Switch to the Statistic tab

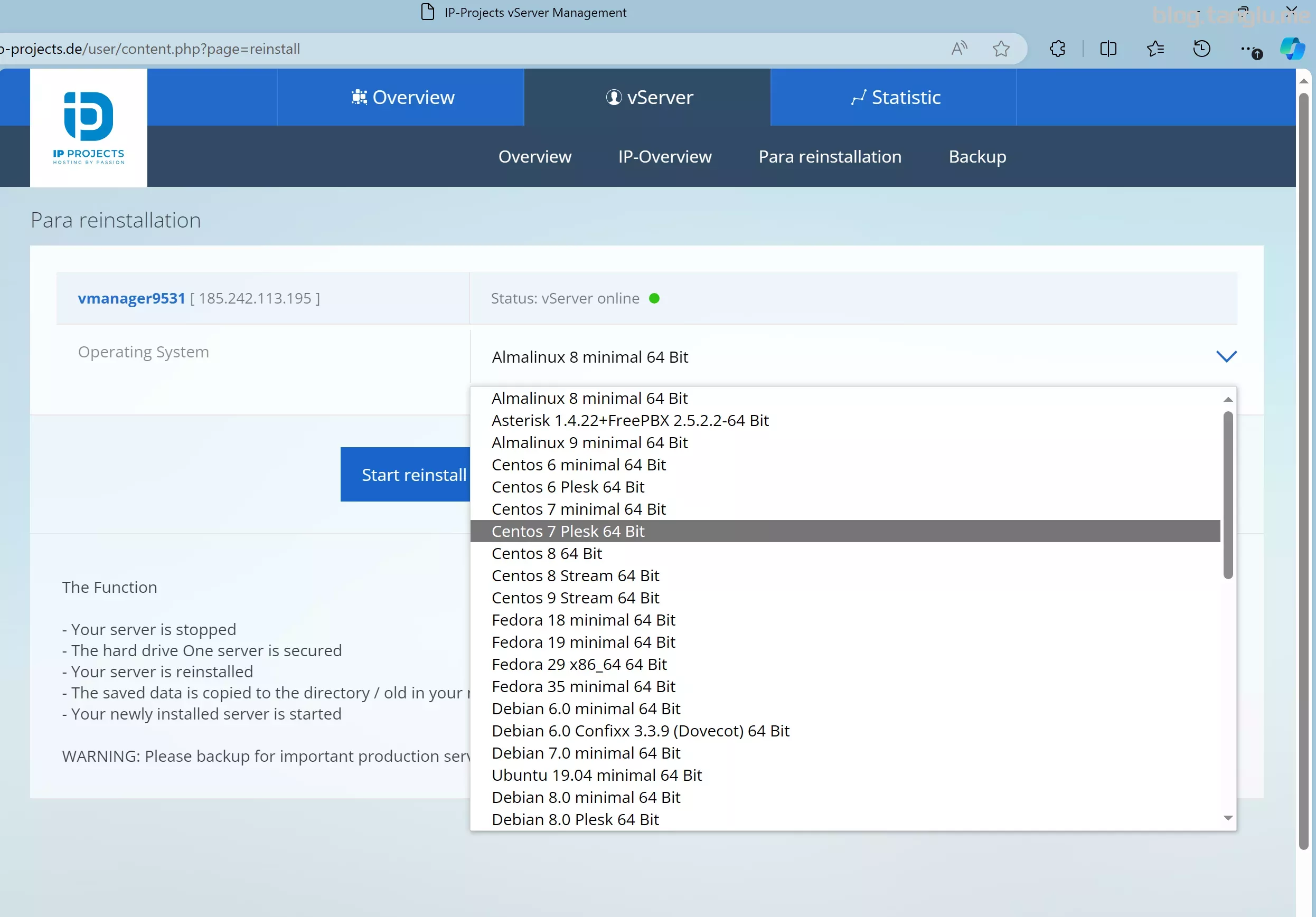click(x=895, y=98)
